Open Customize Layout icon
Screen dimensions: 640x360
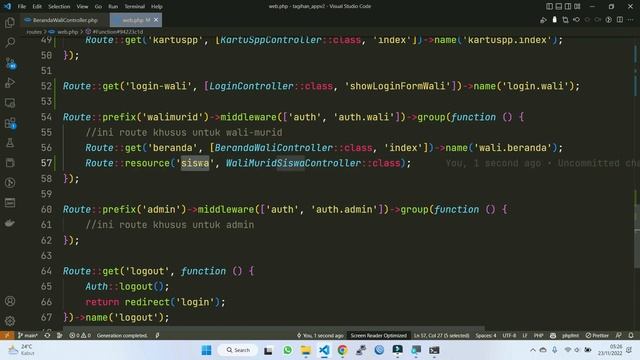tap(577, 7)
